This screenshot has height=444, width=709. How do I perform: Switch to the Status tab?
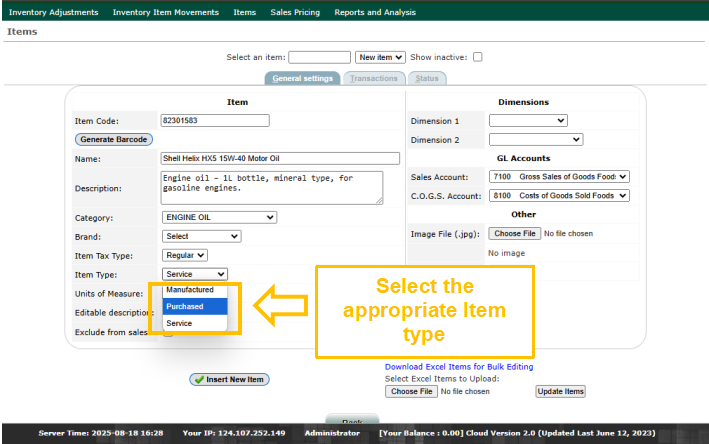pos(427,78)
